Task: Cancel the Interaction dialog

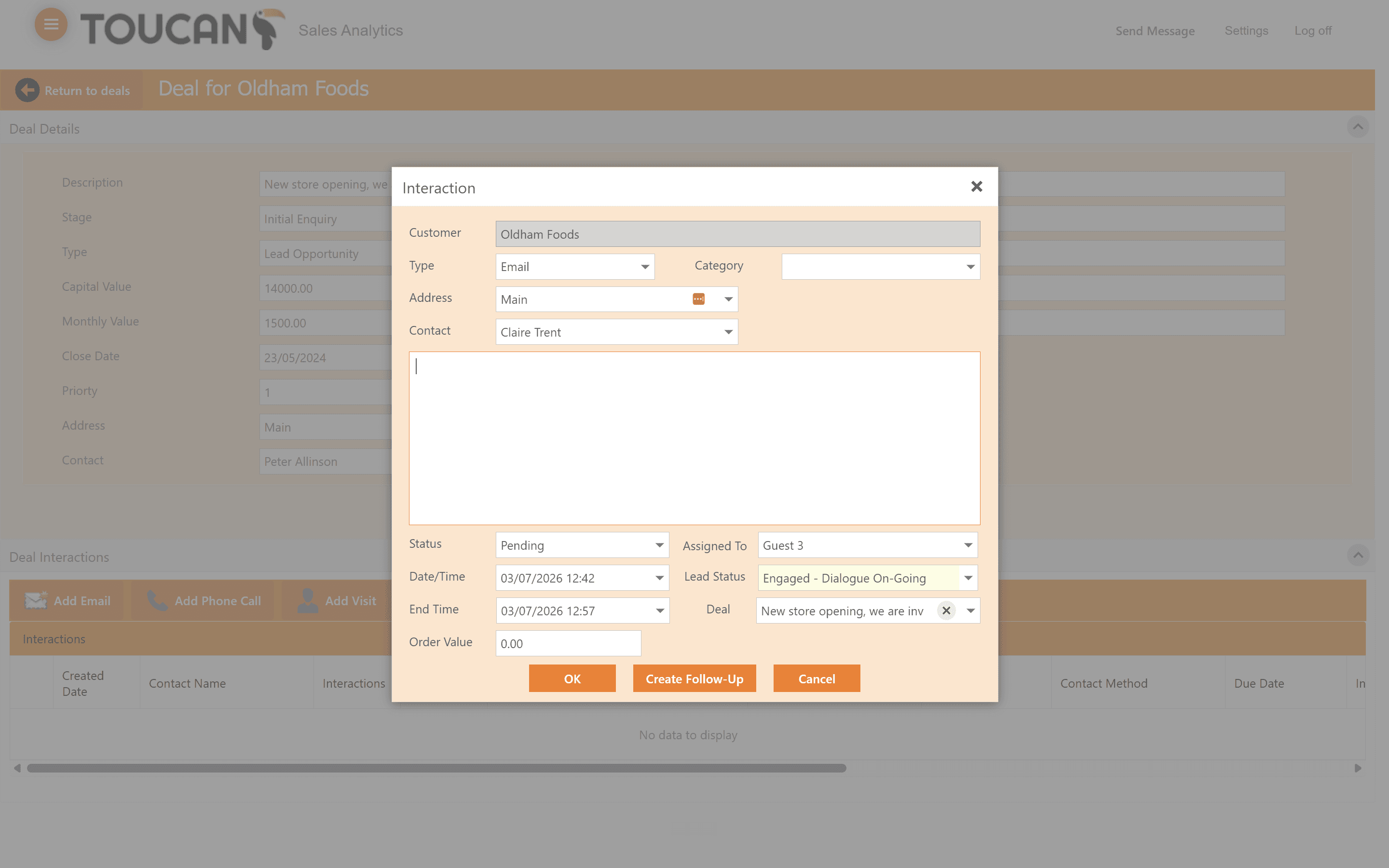Action: pyautogui.click(x=817, y=678)
